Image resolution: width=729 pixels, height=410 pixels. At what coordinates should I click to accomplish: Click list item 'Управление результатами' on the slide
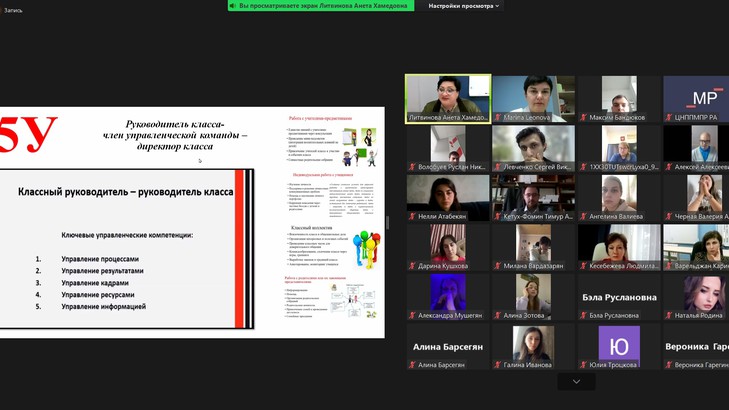tap(102, 271)
